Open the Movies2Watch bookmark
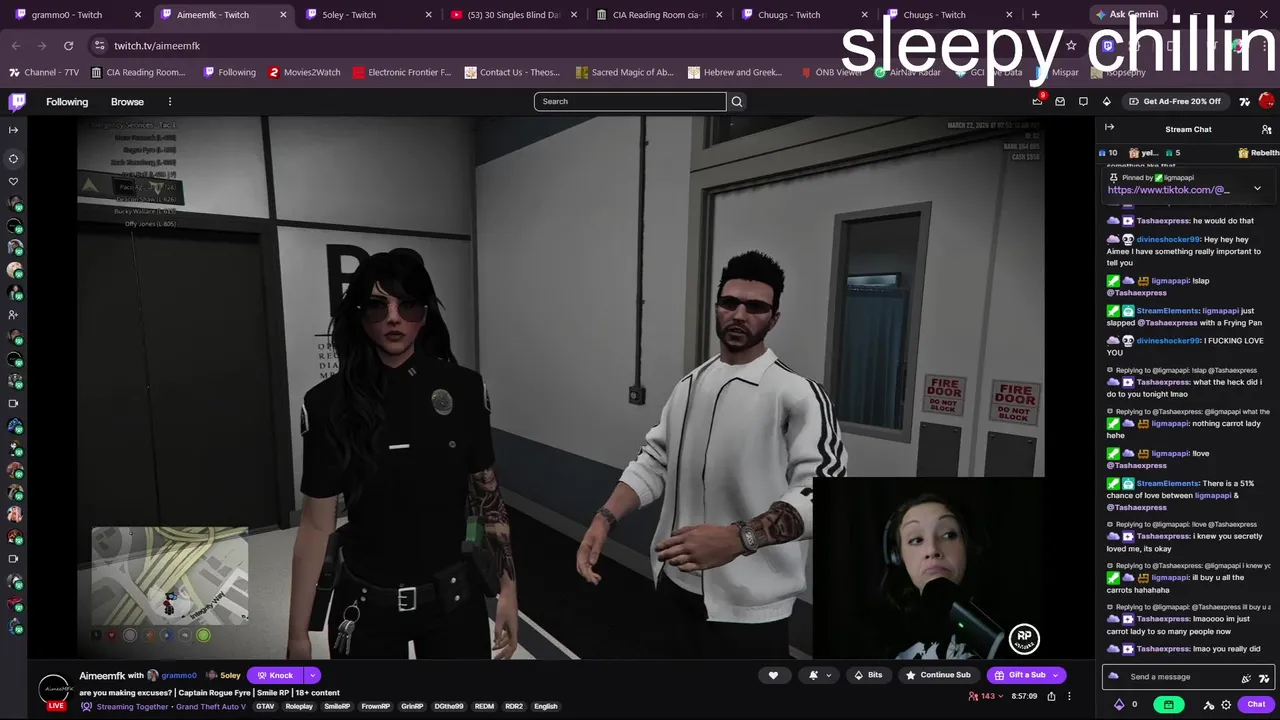The image size is (1280, 720). tap(304, 72)
